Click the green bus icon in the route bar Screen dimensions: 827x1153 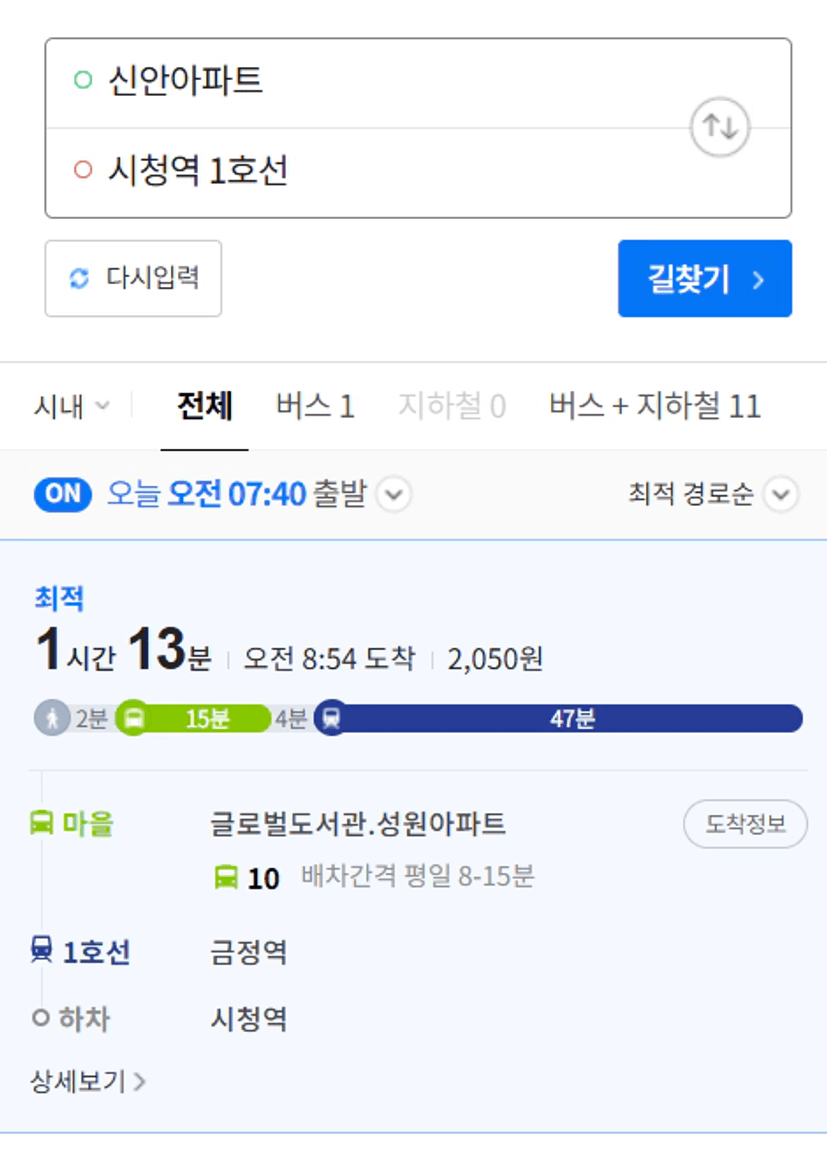(134, 718)
